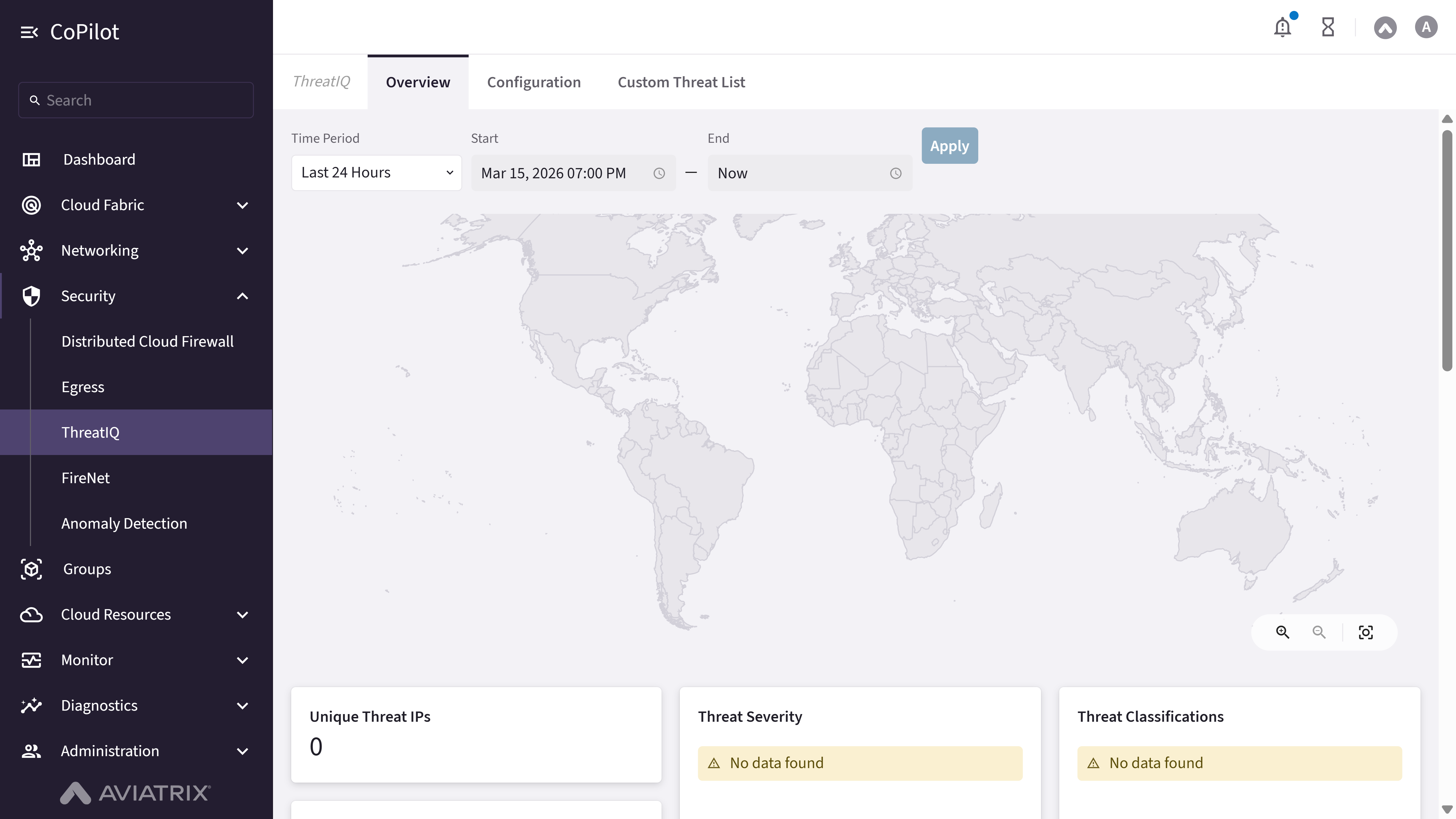This screenshot has height=819, width=1456.
Task: Click the End time clock icon
Action: (895, 173)
